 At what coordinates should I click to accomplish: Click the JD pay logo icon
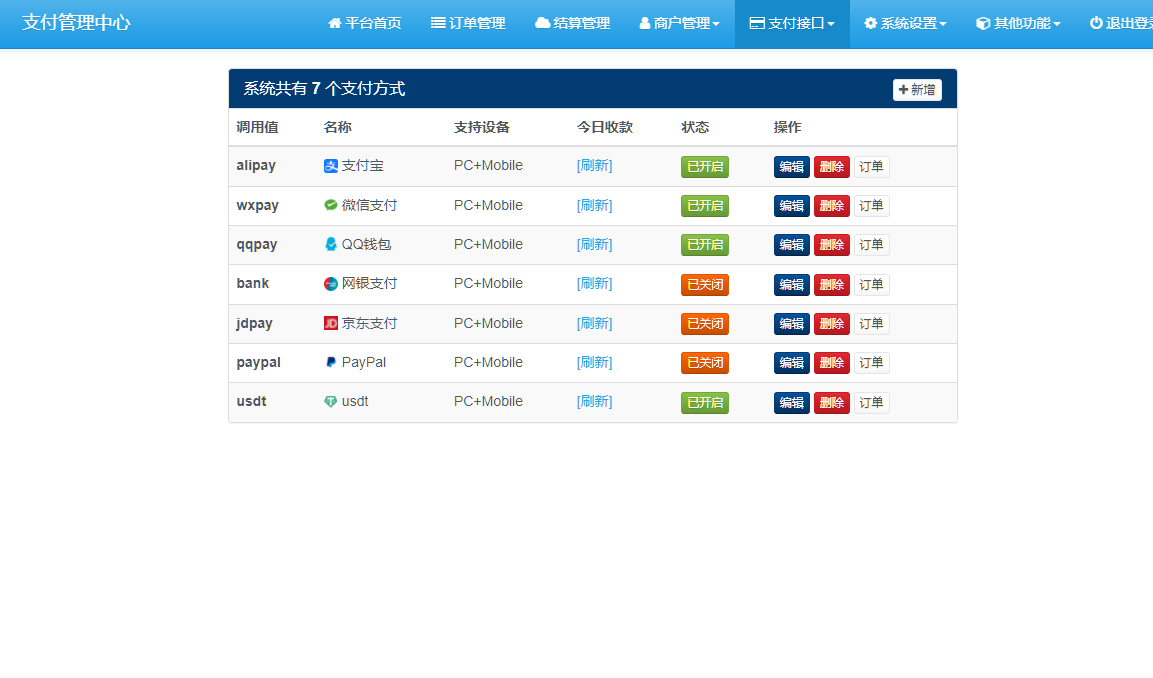point(331,323)
